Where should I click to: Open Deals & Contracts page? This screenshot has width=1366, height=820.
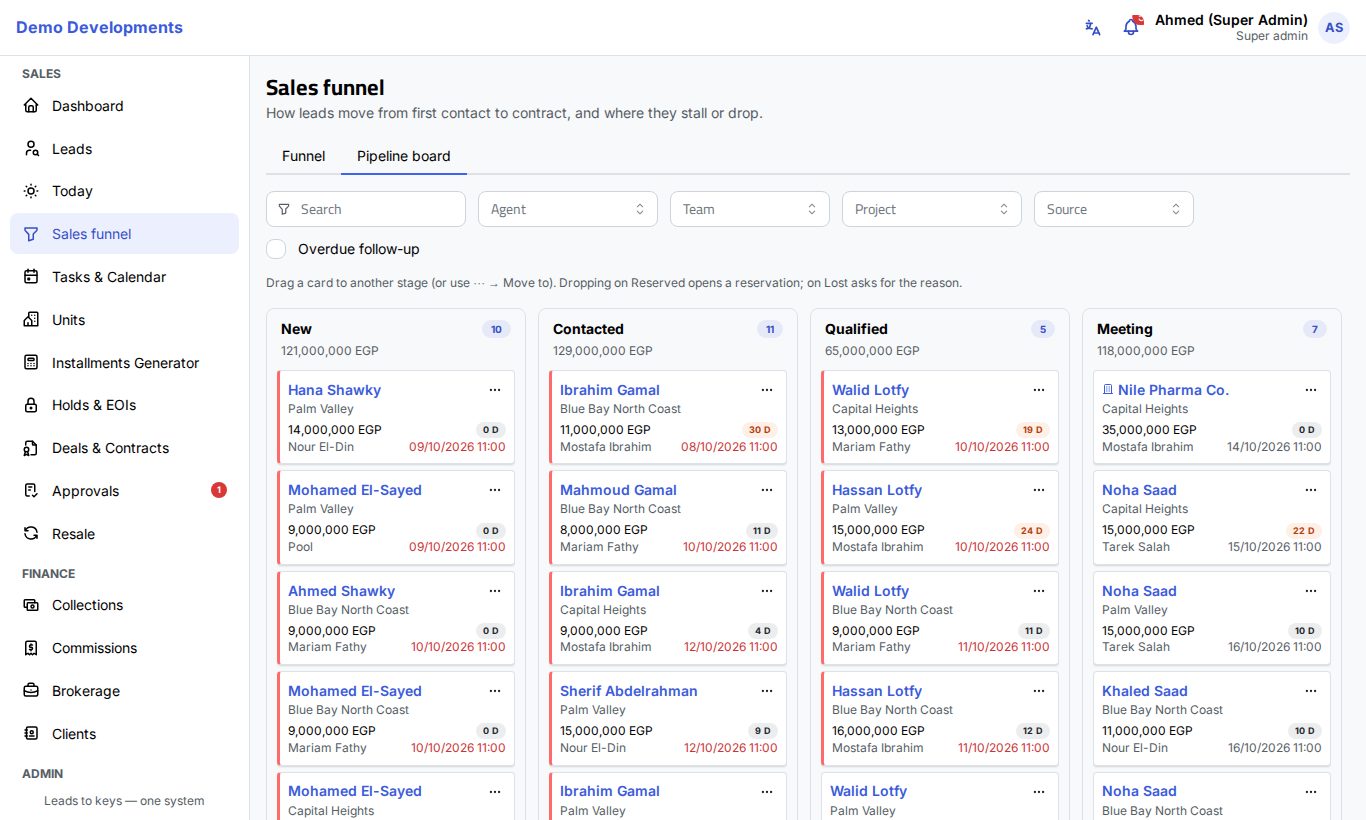124,448
